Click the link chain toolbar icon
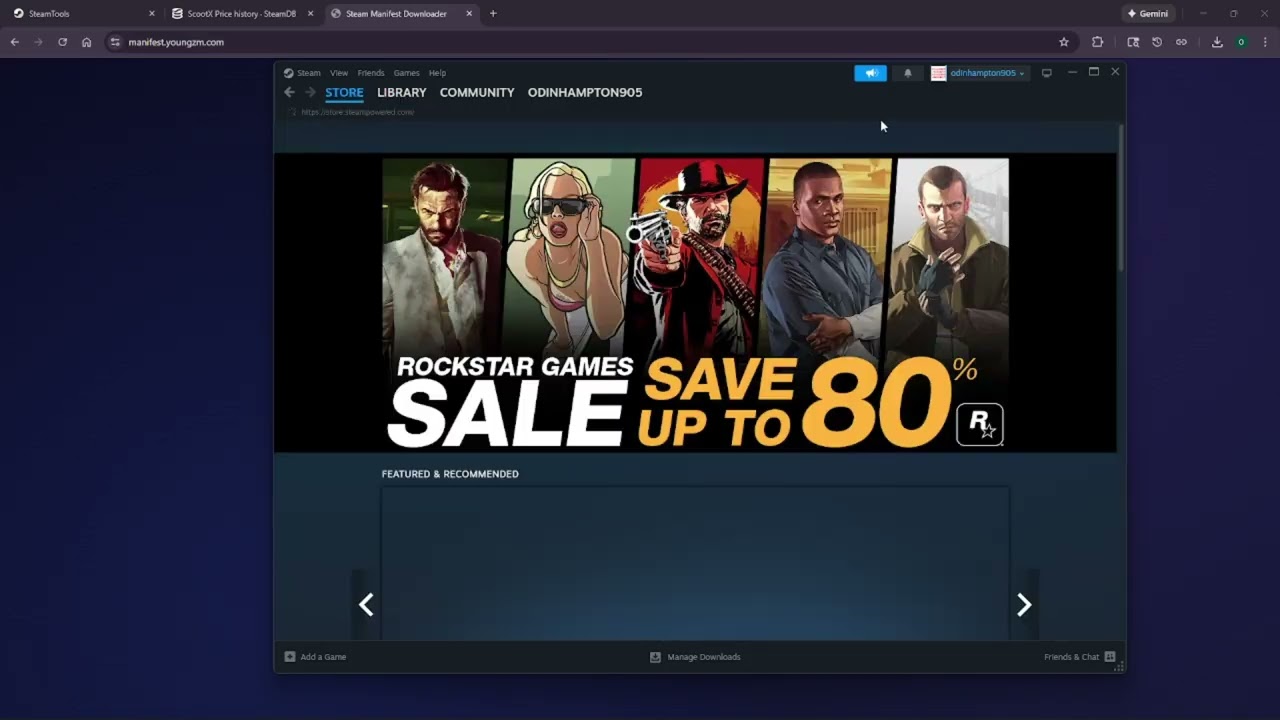 (x=1181, y=42)
